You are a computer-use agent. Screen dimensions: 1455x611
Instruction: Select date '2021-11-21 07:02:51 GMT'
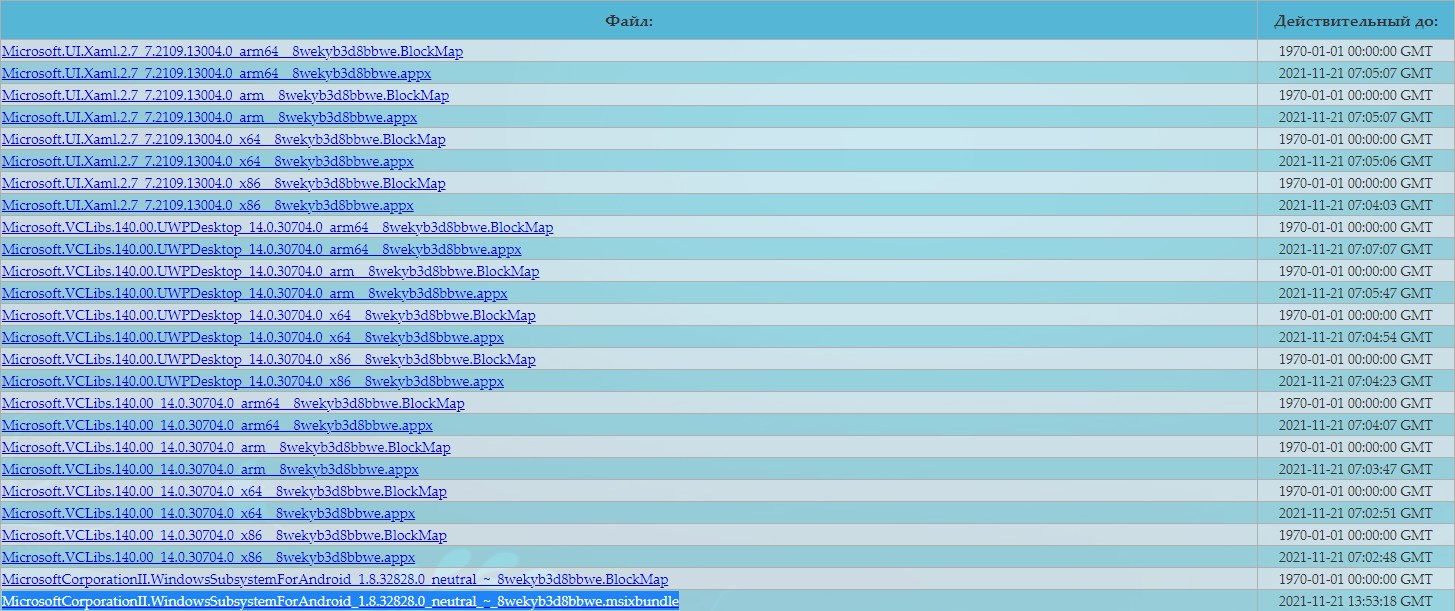click(1356, 513)
